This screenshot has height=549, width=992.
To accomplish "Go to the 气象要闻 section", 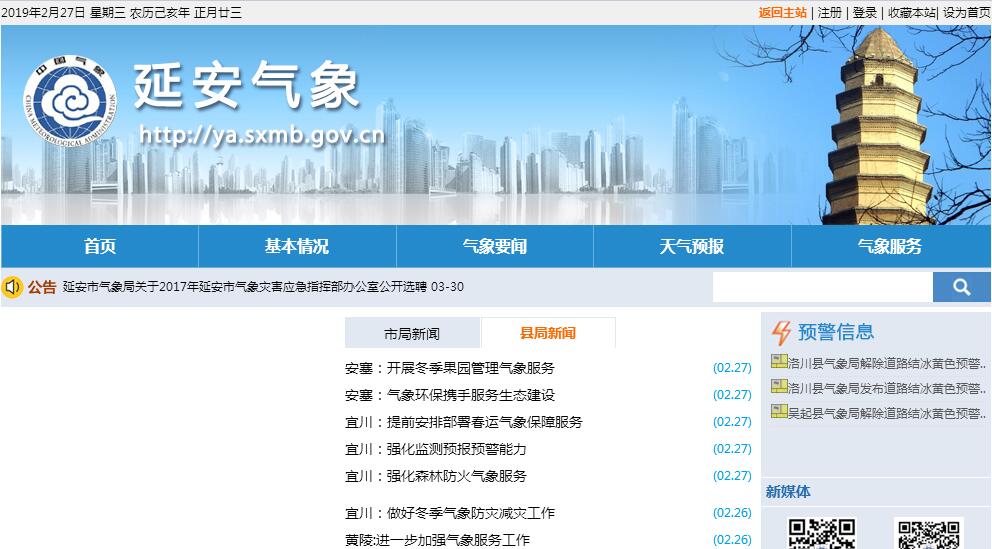I will tap(495, 246).
